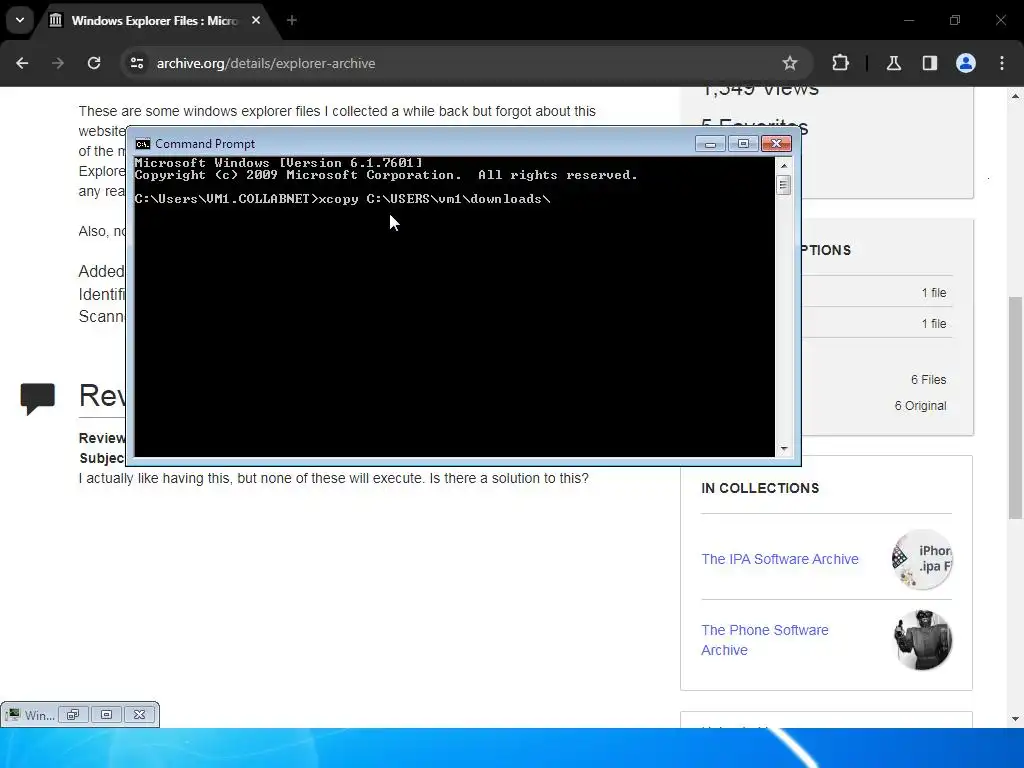
Task: Click the Win... taskbar window icon
Action: pyautogui.click(x=12, y=715)
